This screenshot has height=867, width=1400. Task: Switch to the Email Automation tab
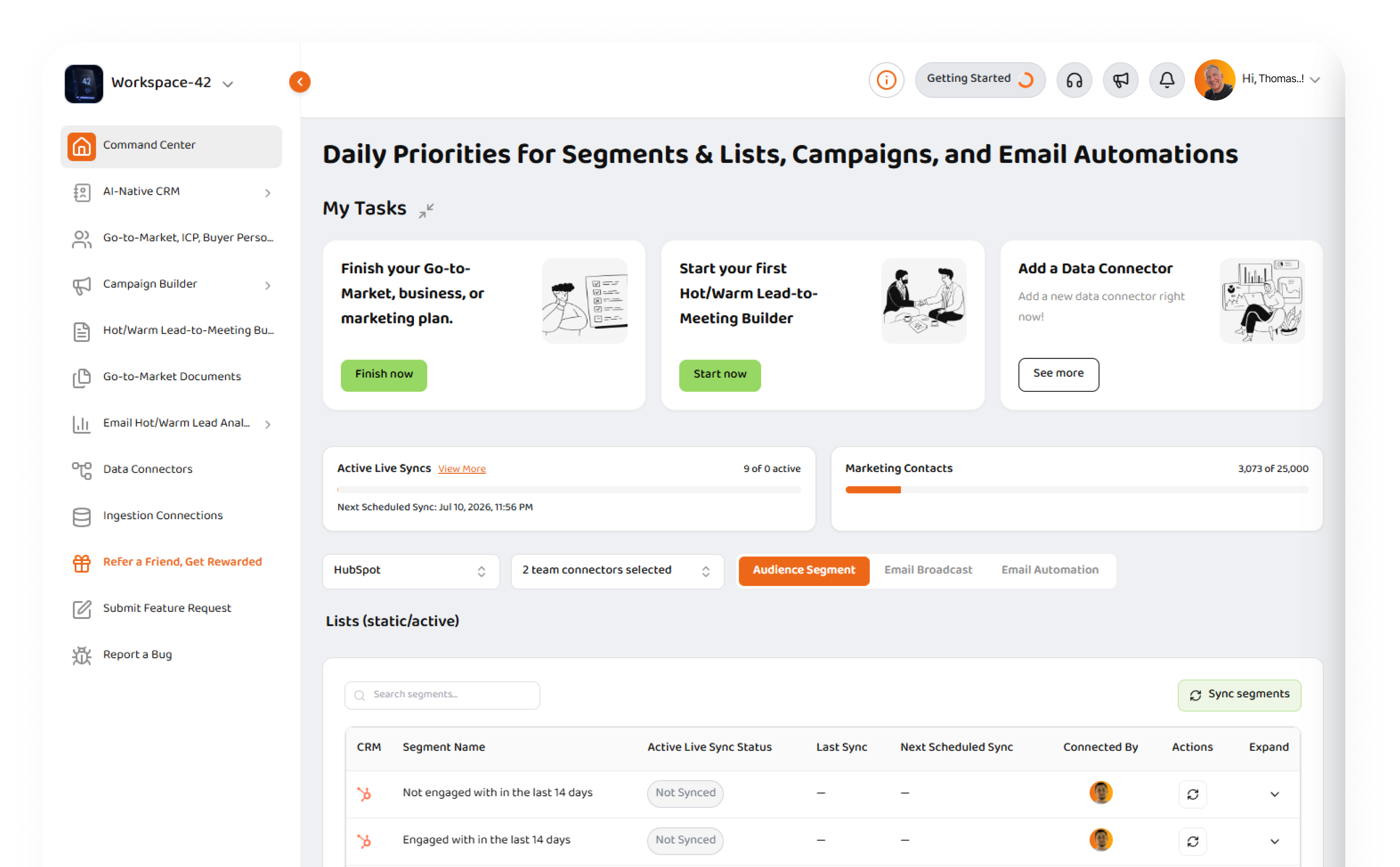(x=1050, y=570)
